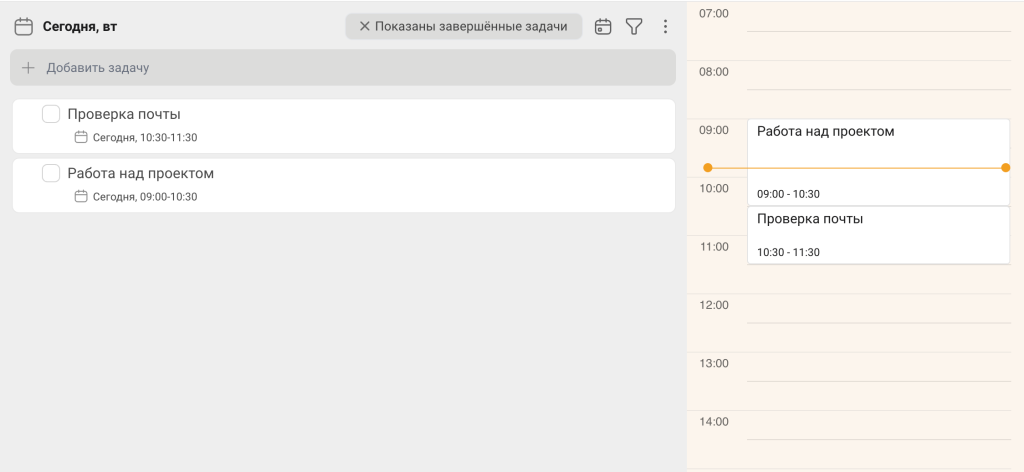
Task: Open the Работа над проектом task in the list
Action: pyautogui.click(x=344, y=185)
